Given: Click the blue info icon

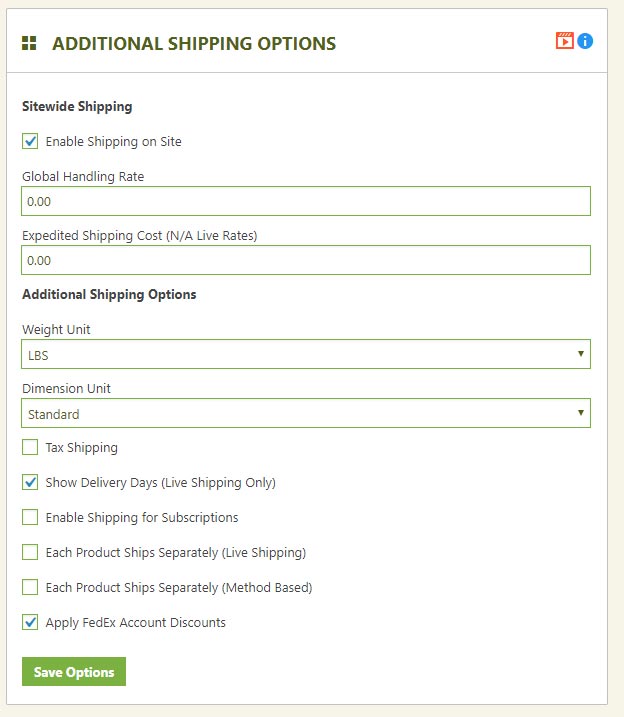Looking at the screenshot, I should click(x=585, y=41).
